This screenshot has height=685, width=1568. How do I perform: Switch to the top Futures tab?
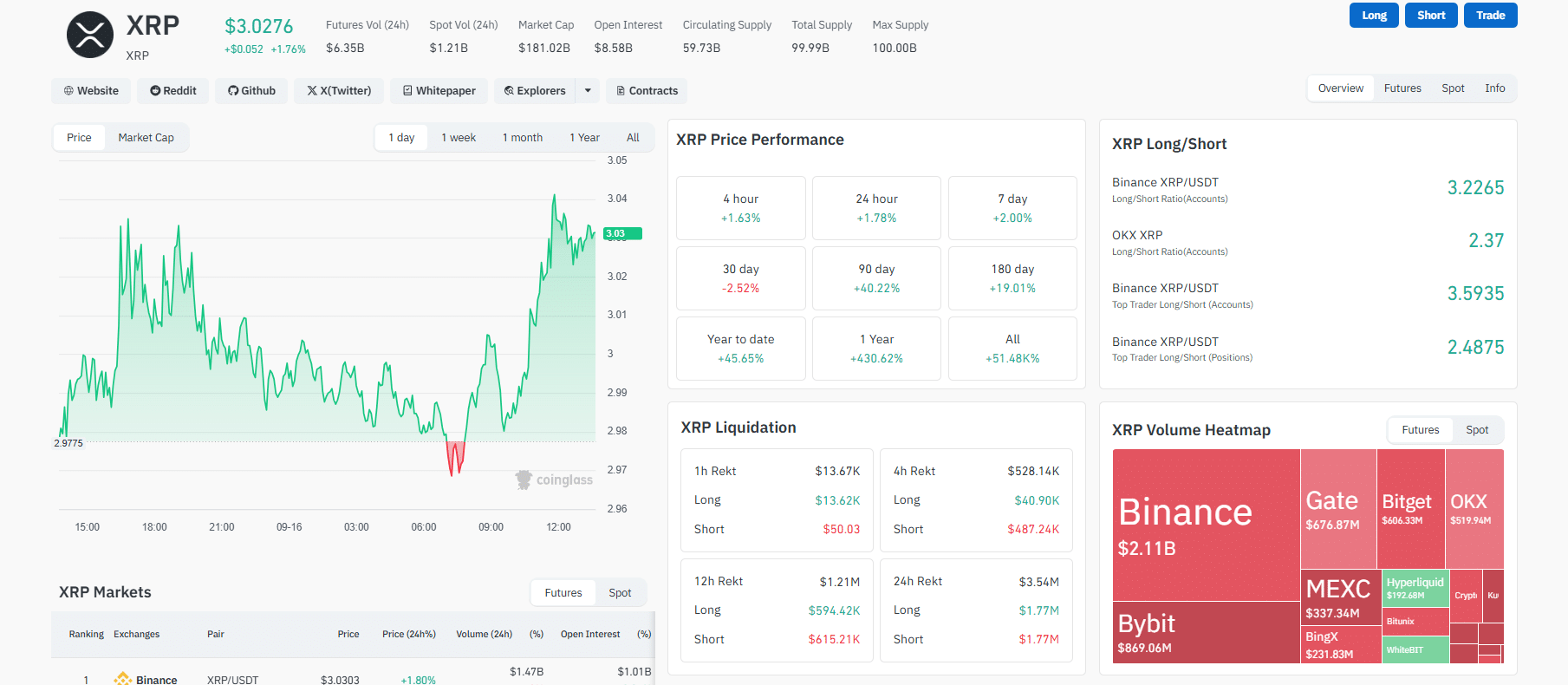point(1402,88)
